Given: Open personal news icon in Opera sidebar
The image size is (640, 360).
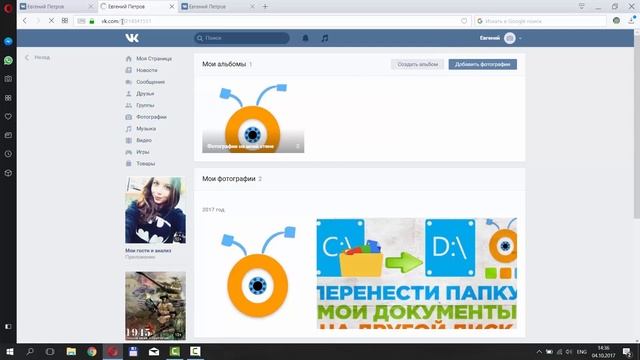Looking at the screenshot, I should pos(8,135).
